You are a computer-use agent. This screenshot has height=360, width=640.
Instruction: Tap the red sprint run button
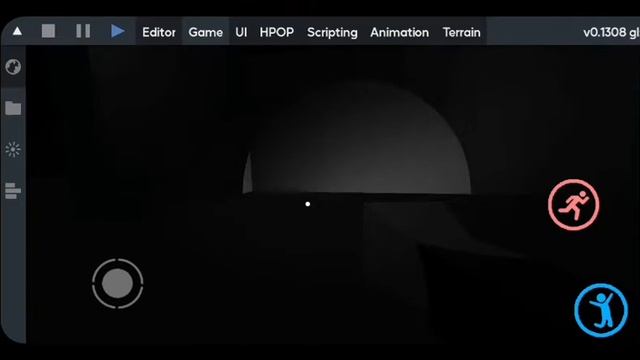pyautogui.click(x=574, y=205)
